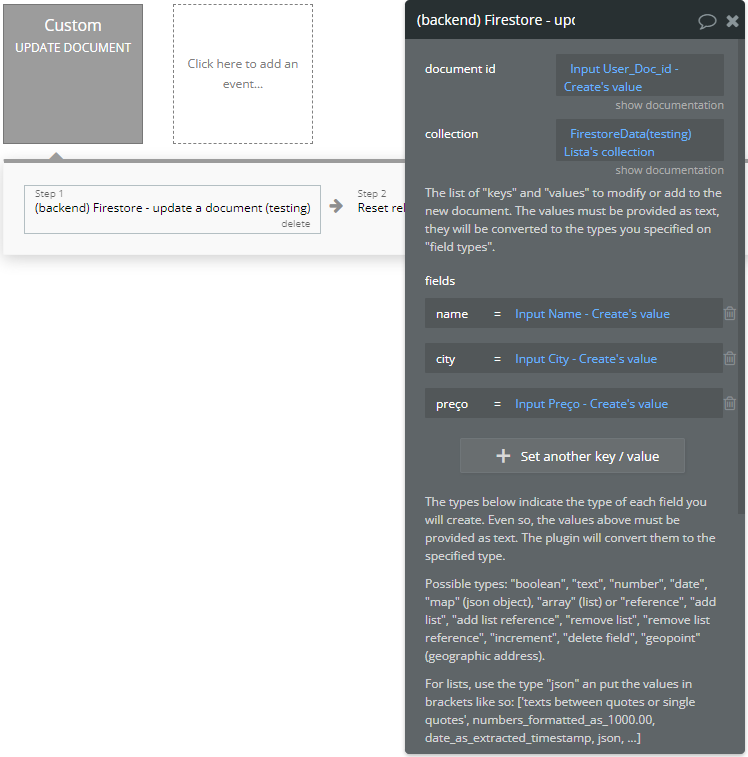This screenshot has width=748, height=757.
Task: Open show documentation under document id
Action: point(669,105)
